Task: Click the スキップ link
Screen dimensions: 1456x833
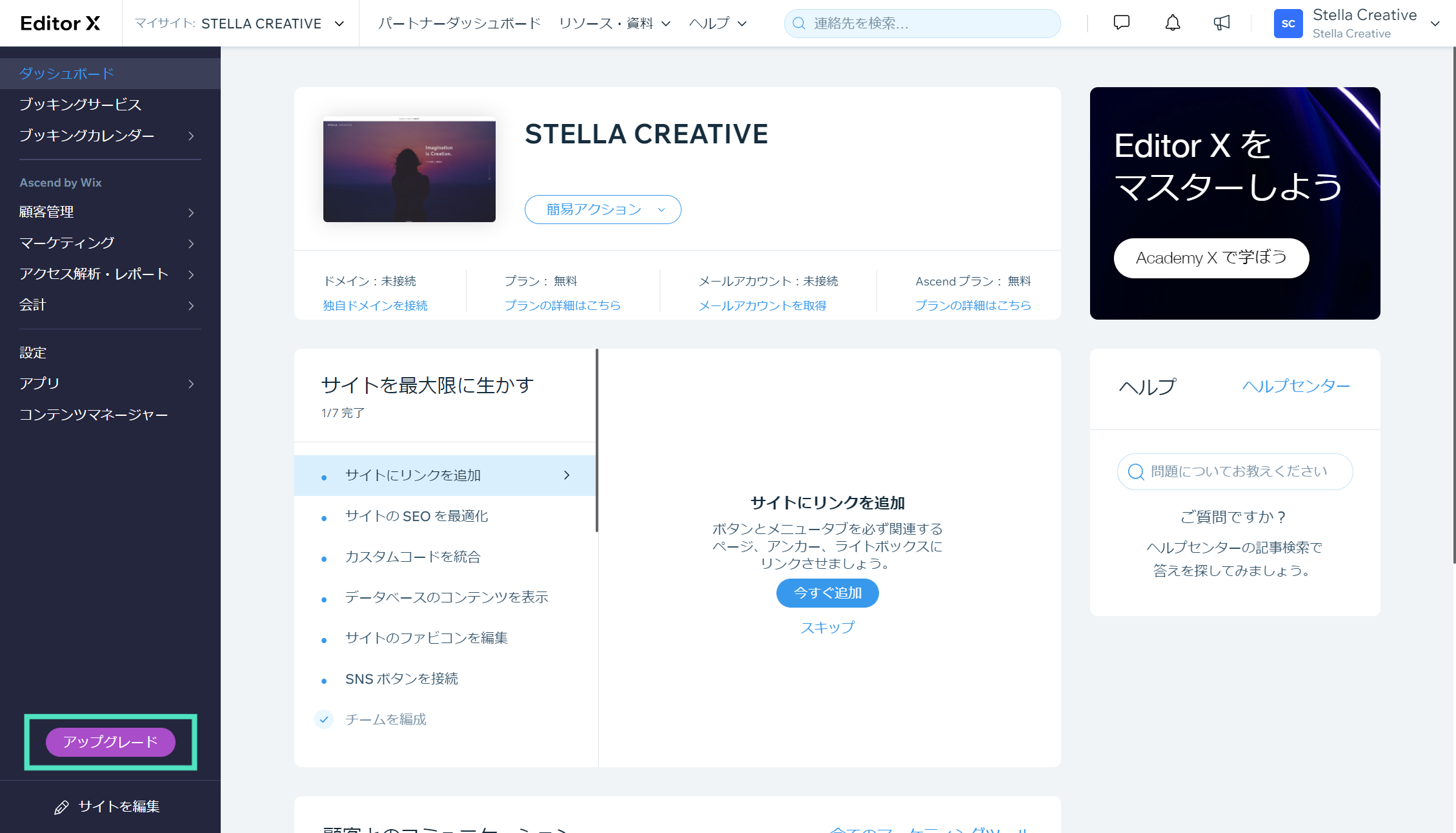Action: [x=827, y=627]
